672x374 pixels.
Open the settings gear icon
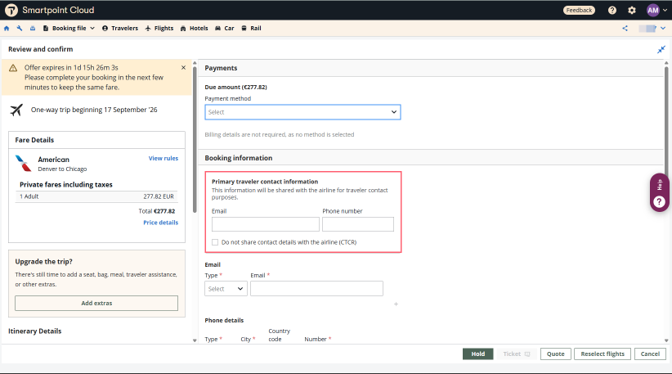pos(632,10)
